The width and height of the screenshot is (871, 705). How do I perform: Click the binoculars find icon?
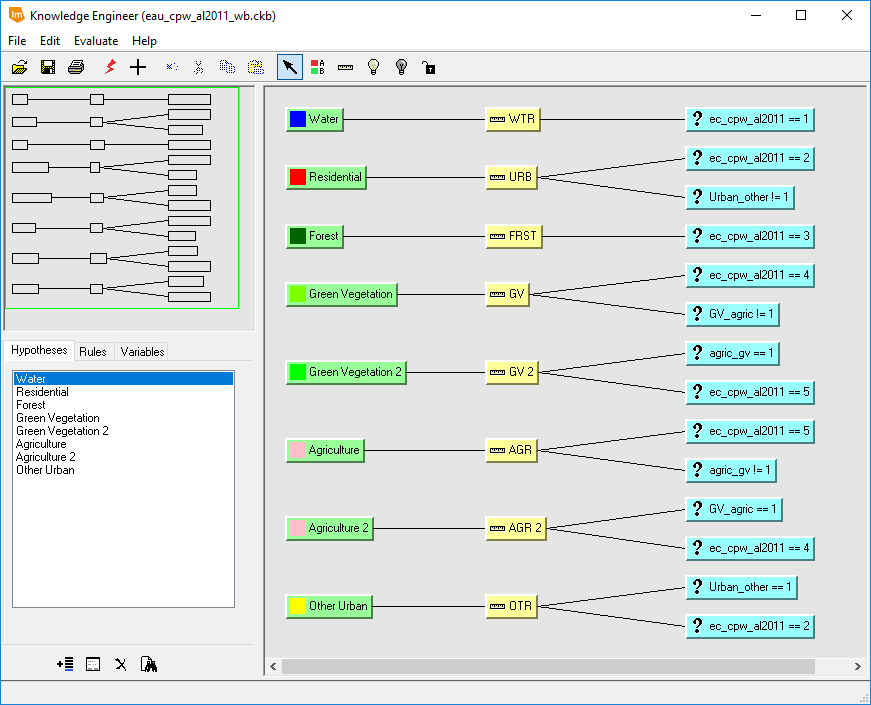point(147,663)
